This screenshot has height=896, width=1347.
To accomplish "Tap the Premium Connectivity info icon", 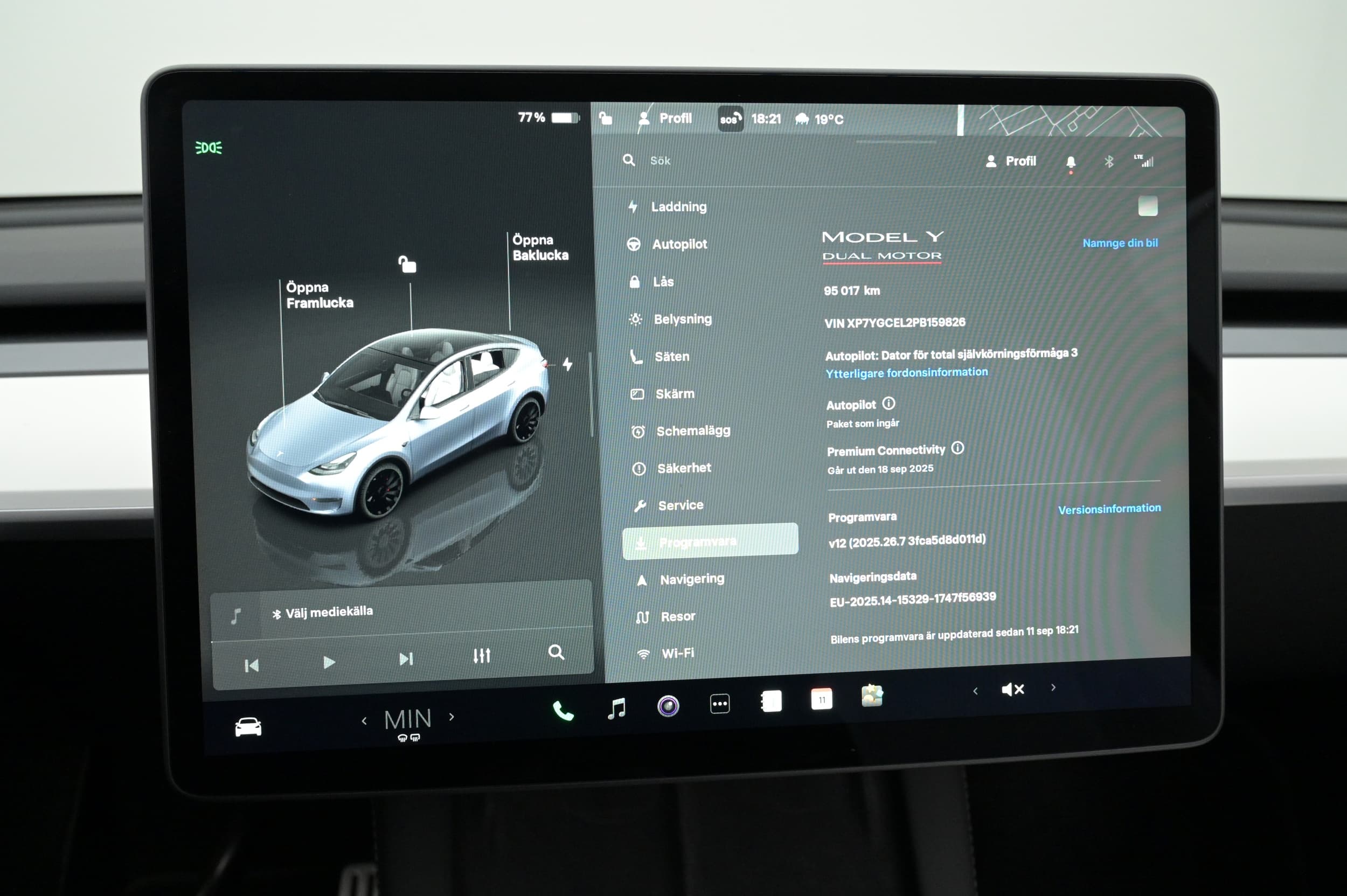I will [x=957, y=449].
